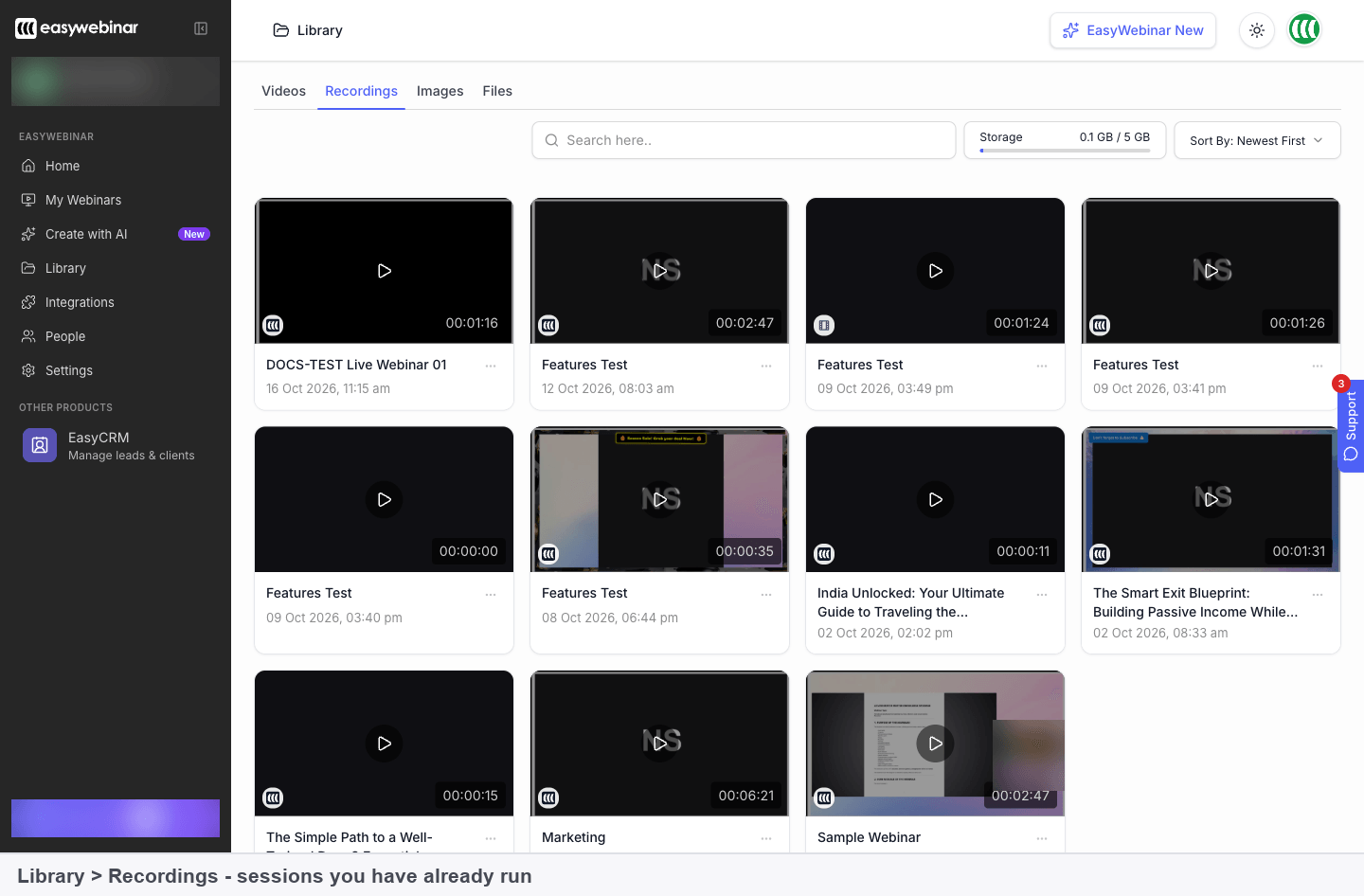Play DOCS-TEST Live Webinar 01 recording
1364x896 pixels.
[x=384, y=271]
